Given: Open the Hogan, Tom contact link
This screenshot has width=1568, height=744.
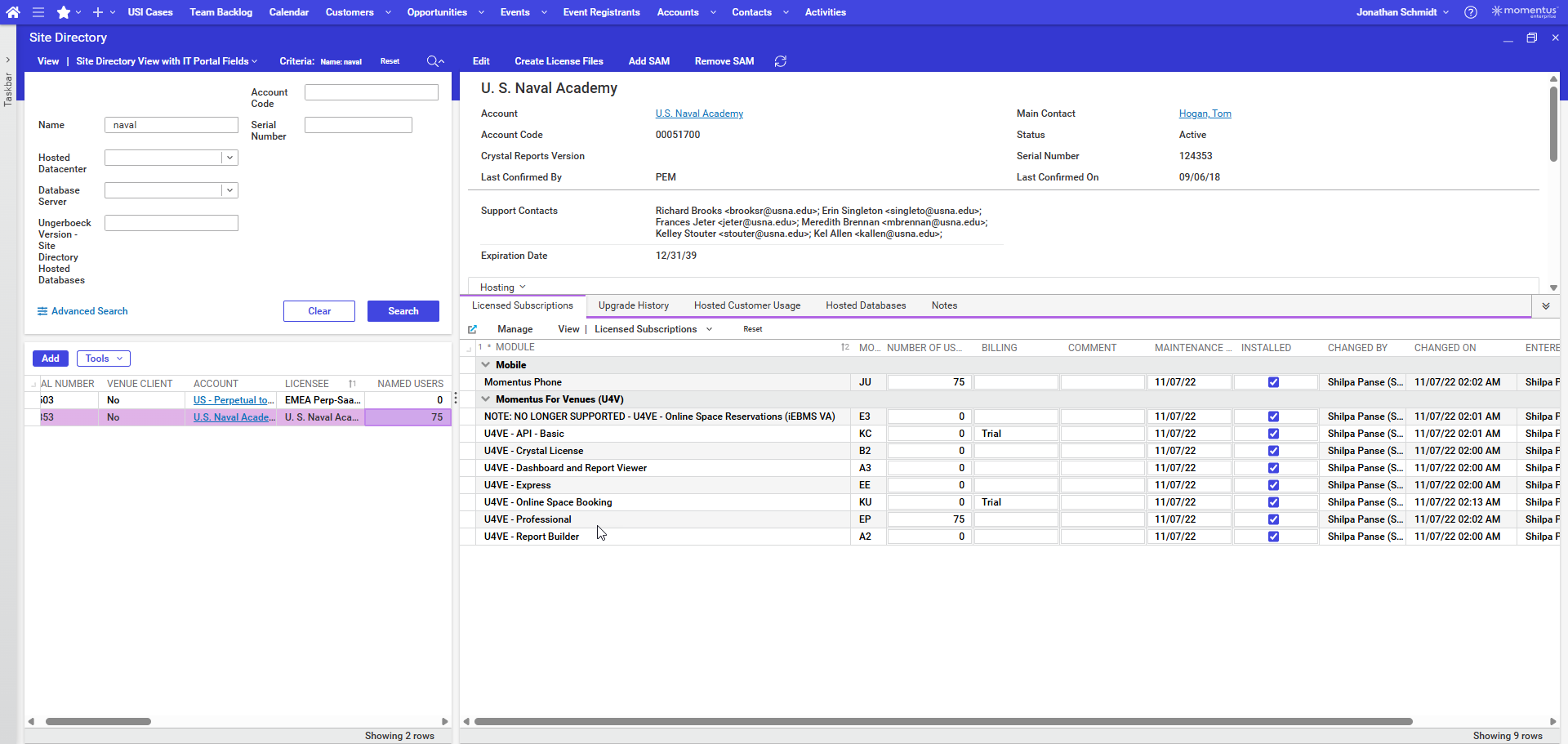Looking at the screenshot, I should pos(1205,114).
